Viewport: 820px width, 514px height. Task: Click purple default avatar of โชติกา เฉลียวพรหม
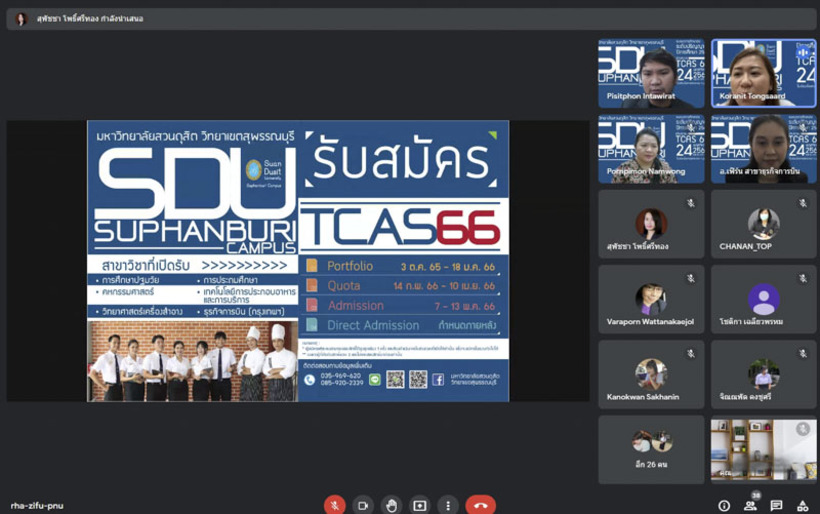[x=764, y=299]
